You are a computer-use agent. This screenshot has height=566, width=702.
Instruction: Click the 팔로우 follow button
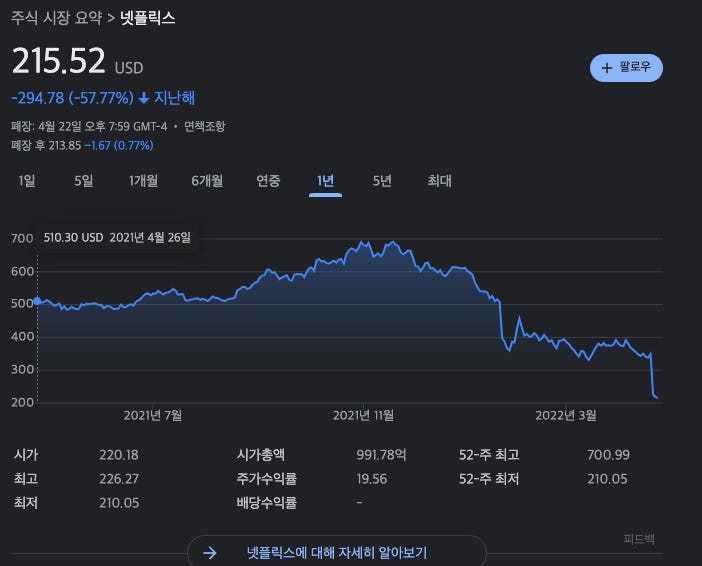[626, 68]
